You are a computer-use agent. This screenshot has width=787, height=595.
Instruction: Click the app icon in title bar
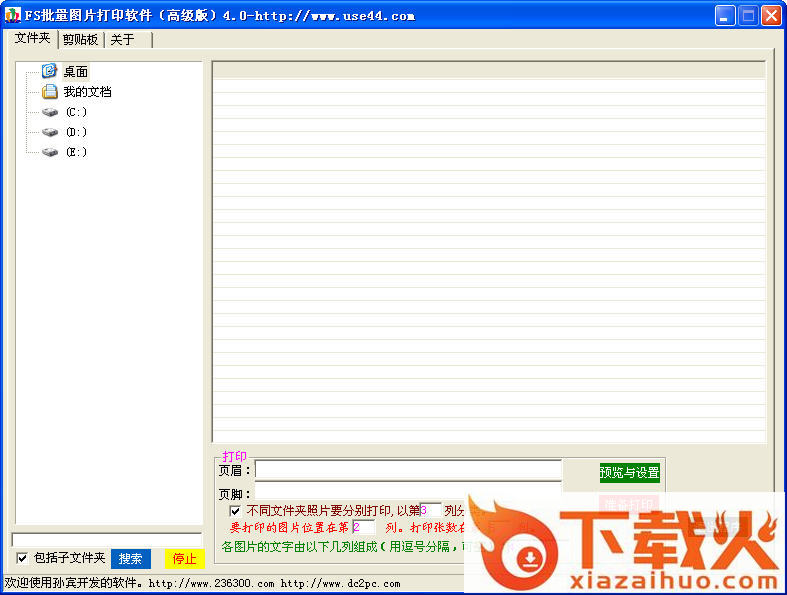12,15
